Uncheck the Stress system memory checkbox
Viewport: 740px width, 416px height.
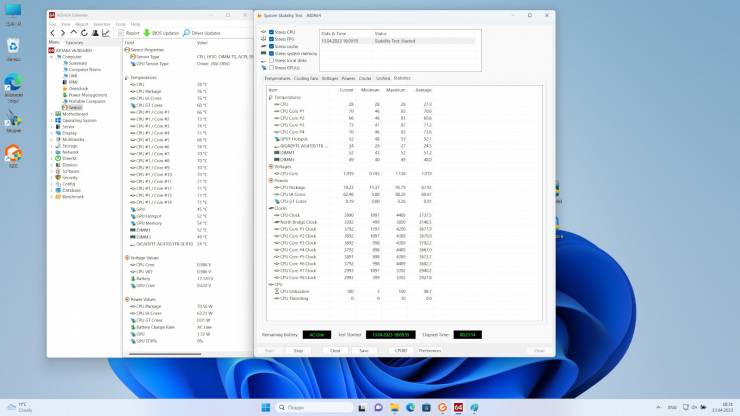coord(271,53)
